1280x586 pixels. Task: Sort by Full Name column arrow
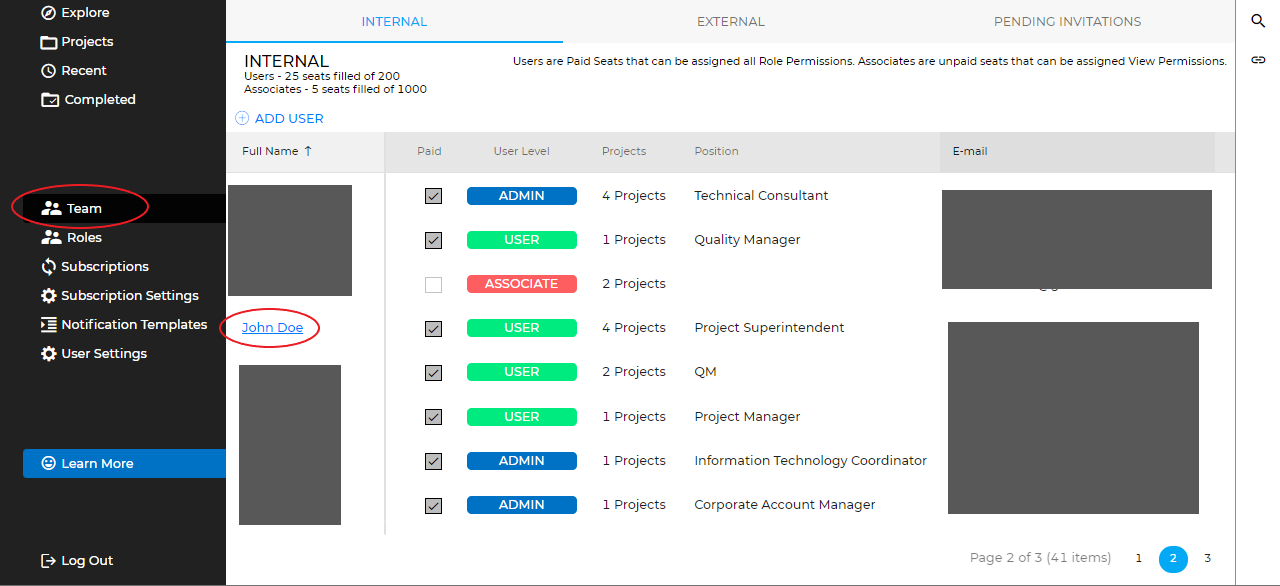pos(308,151)
